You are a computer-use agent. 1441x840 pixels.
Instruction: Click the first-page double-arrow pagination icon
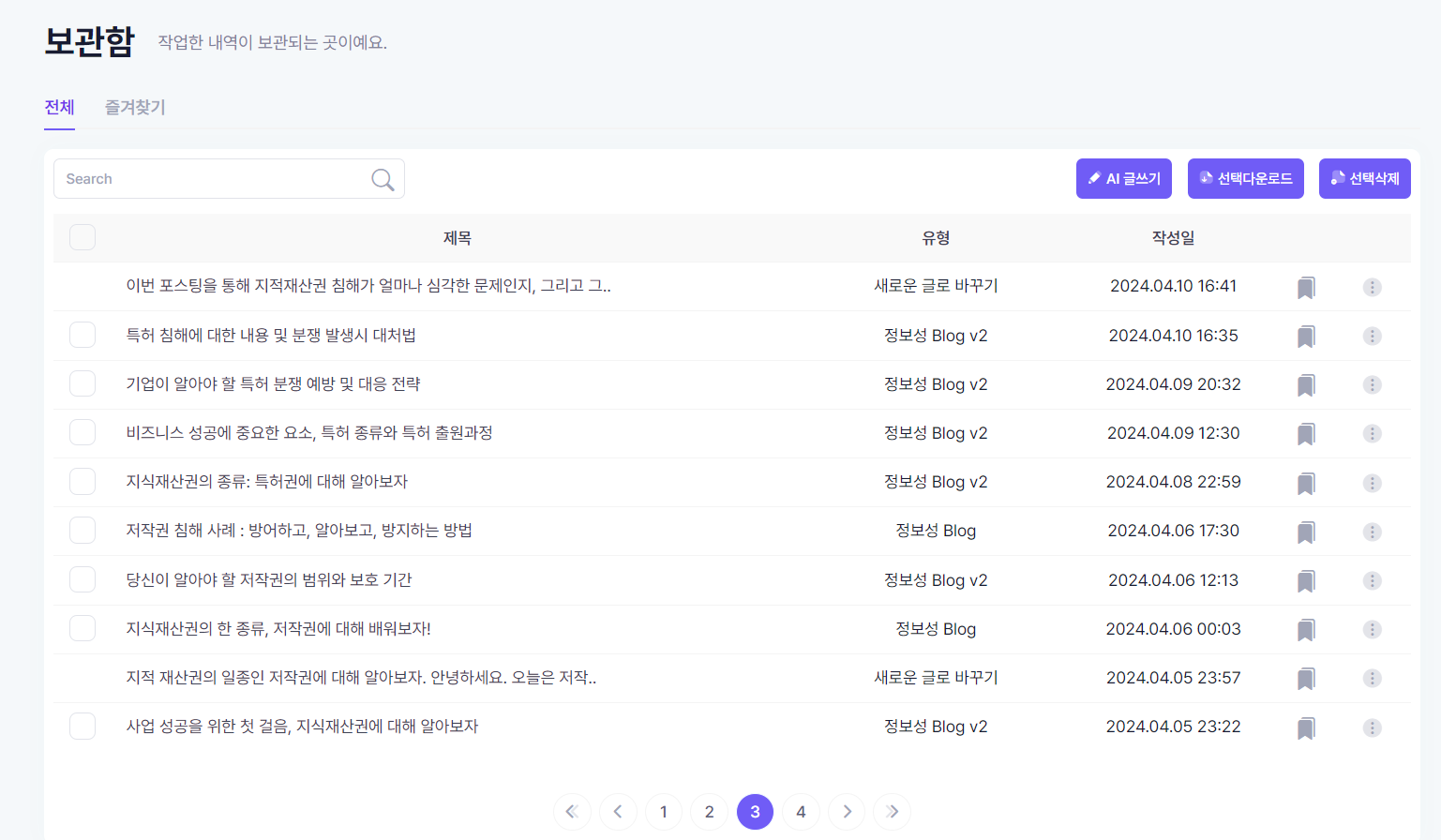(x=572, y=812)
